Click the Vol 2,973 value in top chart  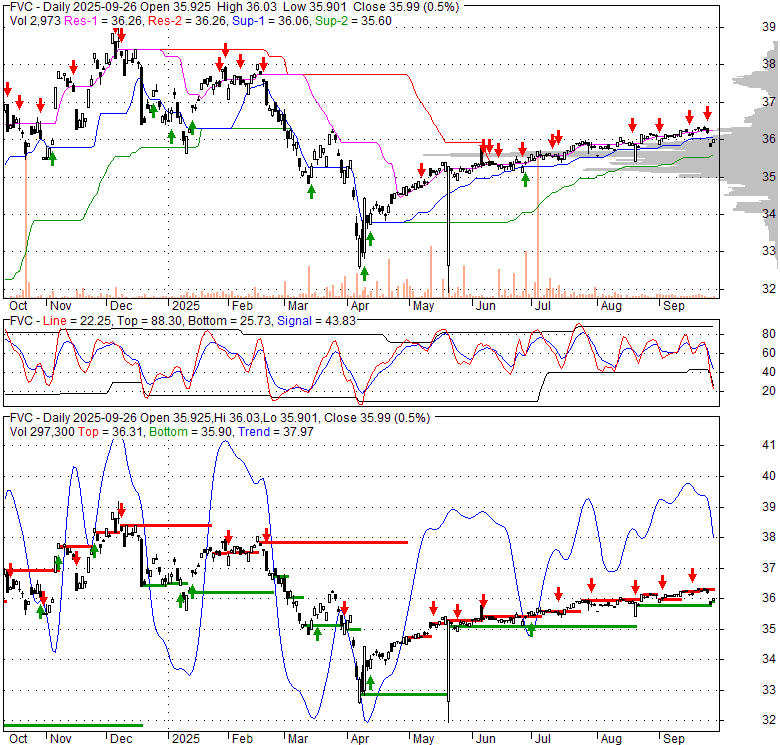click(35, 21)
